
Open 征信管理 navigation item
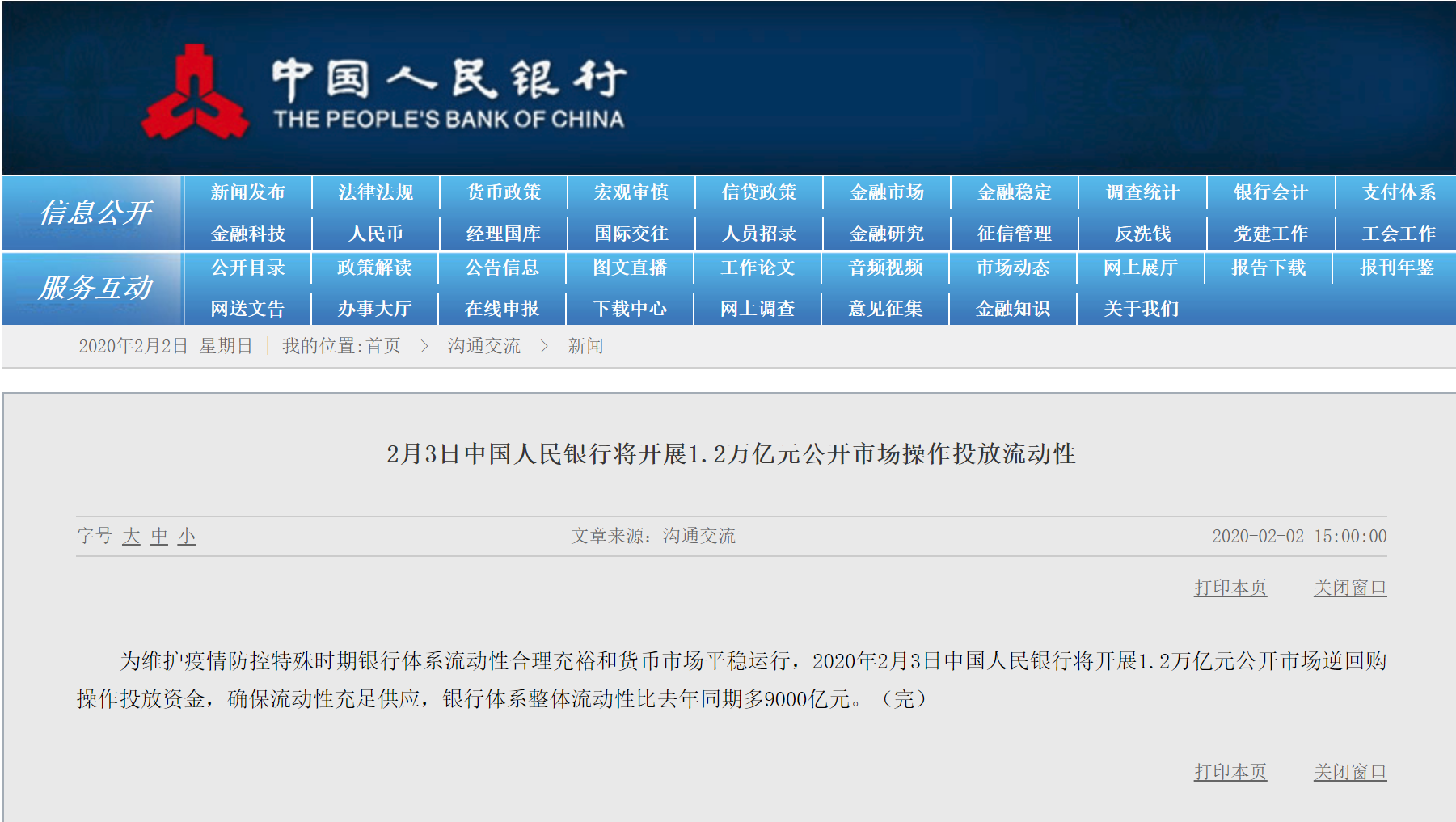1014,234
